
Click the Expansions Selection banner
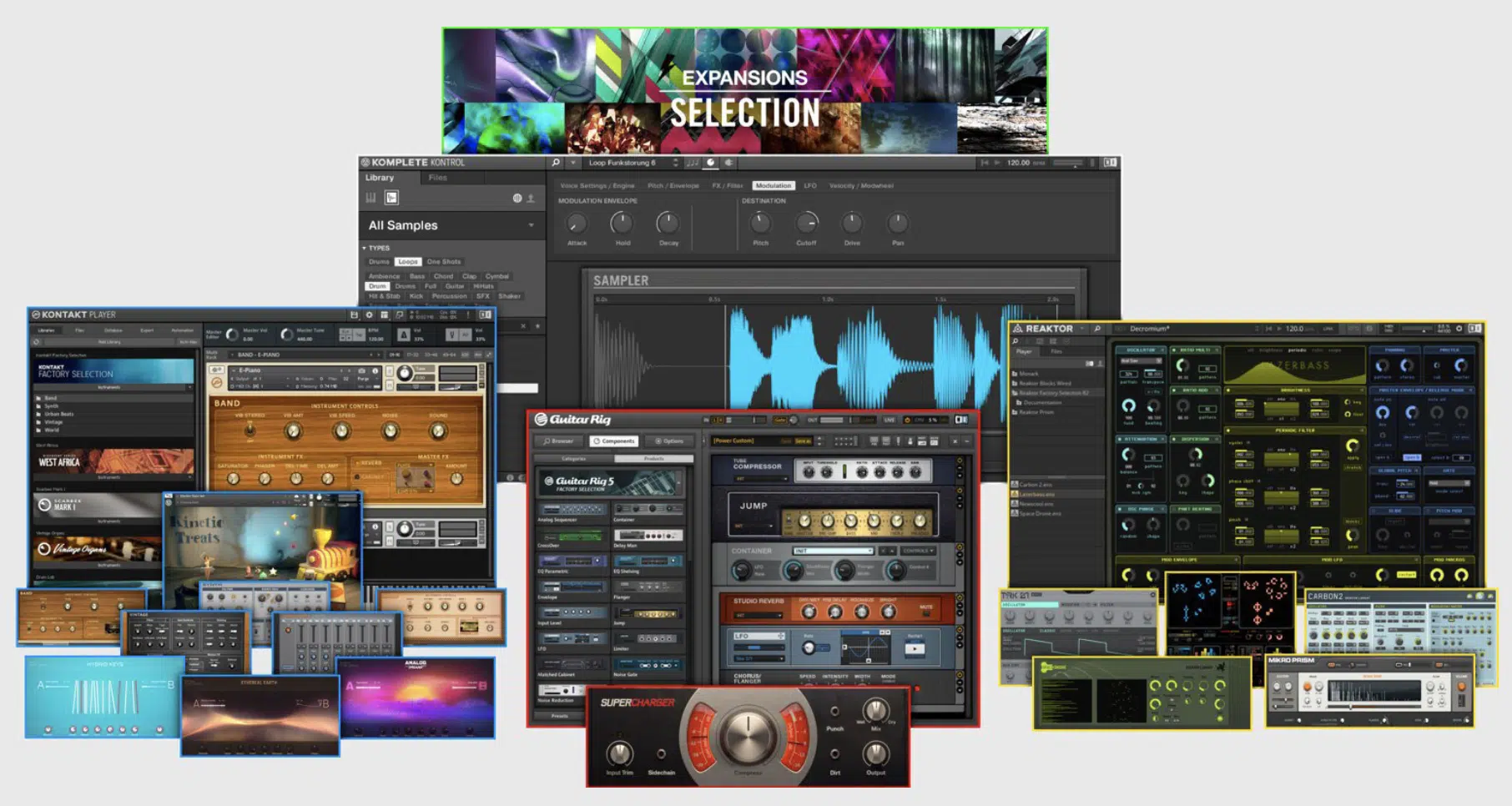745,91
